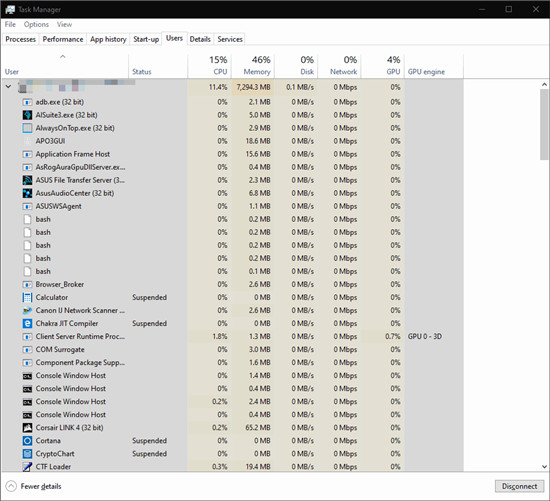Click the ASUS File Transfer Server icon
This screenshot has height=501, width=550.
[27, 180]
